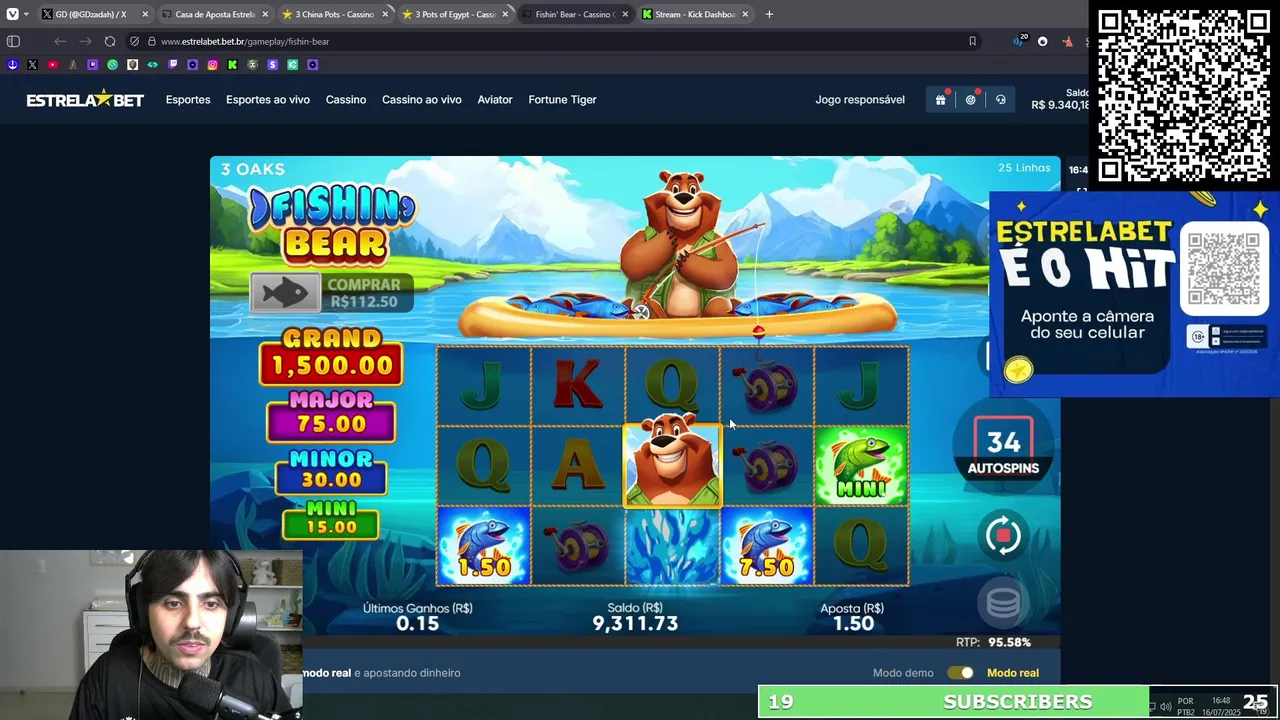Go back in browser history
The height and width of the screenshot is (720, 1280).
pyautogui.click(x=60, y=41)
